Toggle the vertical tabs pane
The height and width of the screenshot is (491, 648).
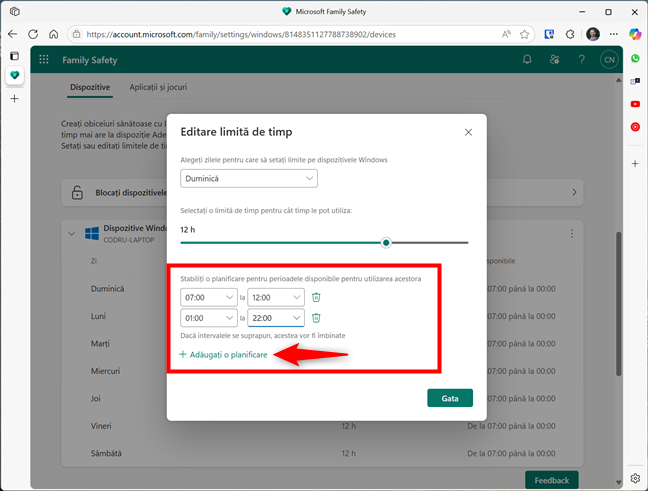14,56
